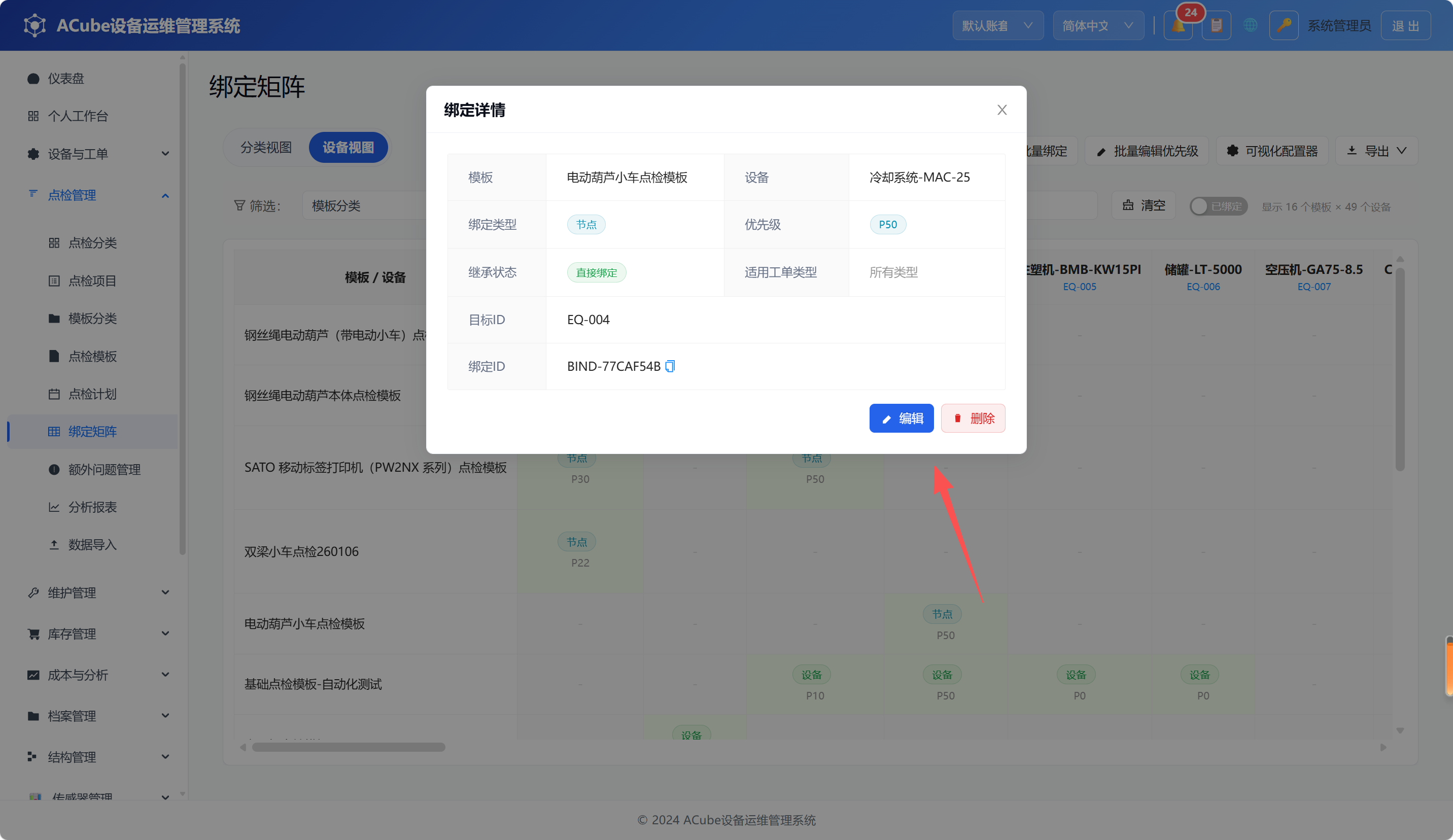
Task: Open 点检计划 sidebar item
Action: (x=92, y=394)
